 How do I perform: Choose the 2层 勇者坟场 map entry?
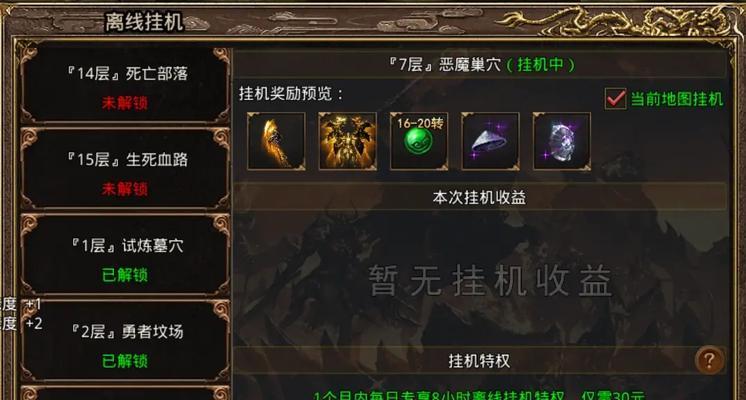[x=126, y=341]
